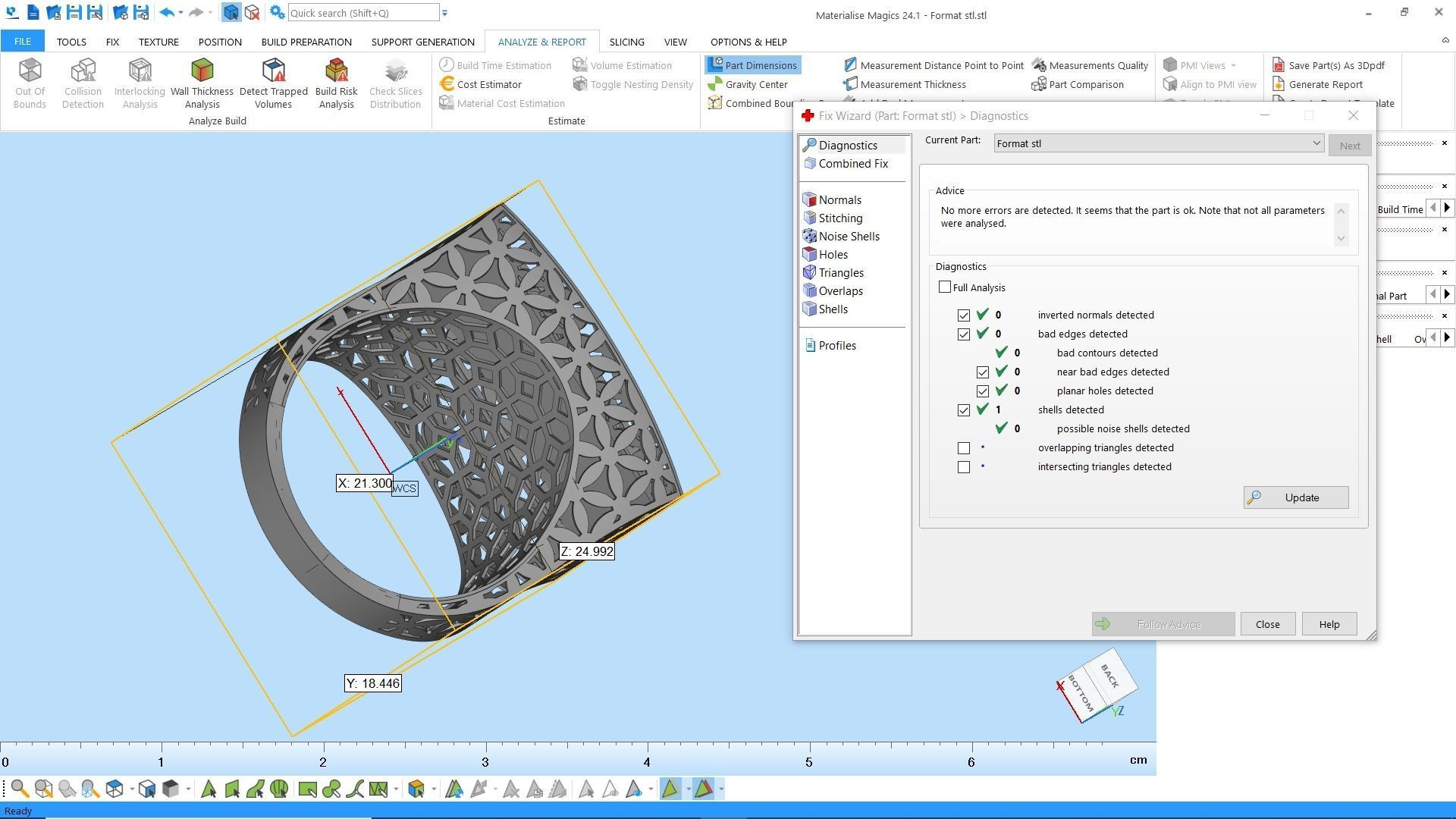Open Holes section in Fix Wizard
Viewport: 1456px width, 819px height.
833,255
